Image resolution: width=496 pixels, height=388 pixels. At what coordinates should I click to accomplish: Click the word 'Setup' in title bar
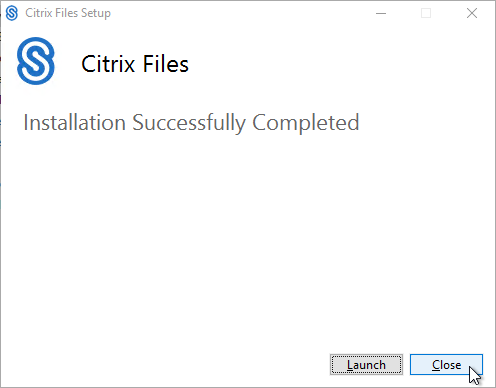tap(96, 14)
